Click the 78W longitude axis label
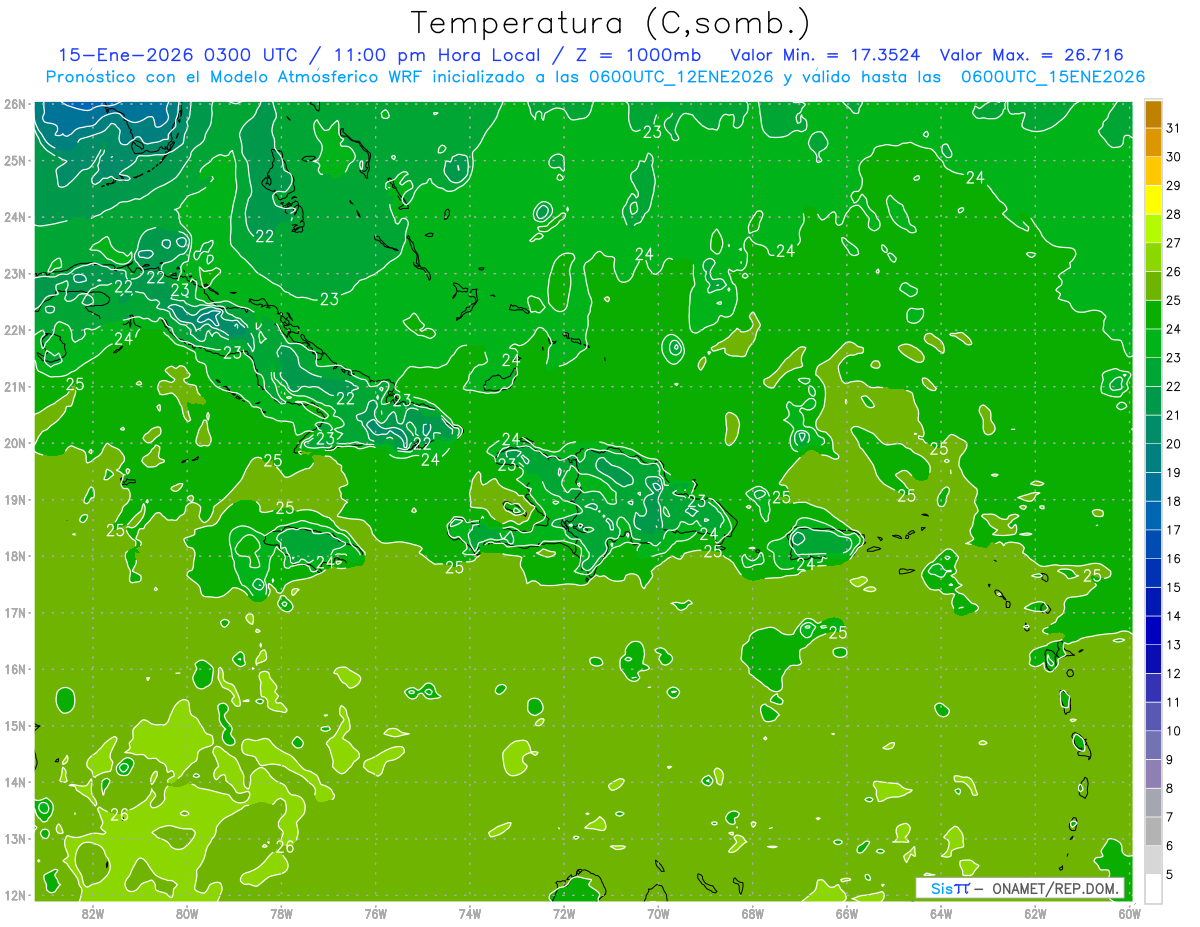The width and height of the screenshot is (1200, 927). [x=281, y=913]
